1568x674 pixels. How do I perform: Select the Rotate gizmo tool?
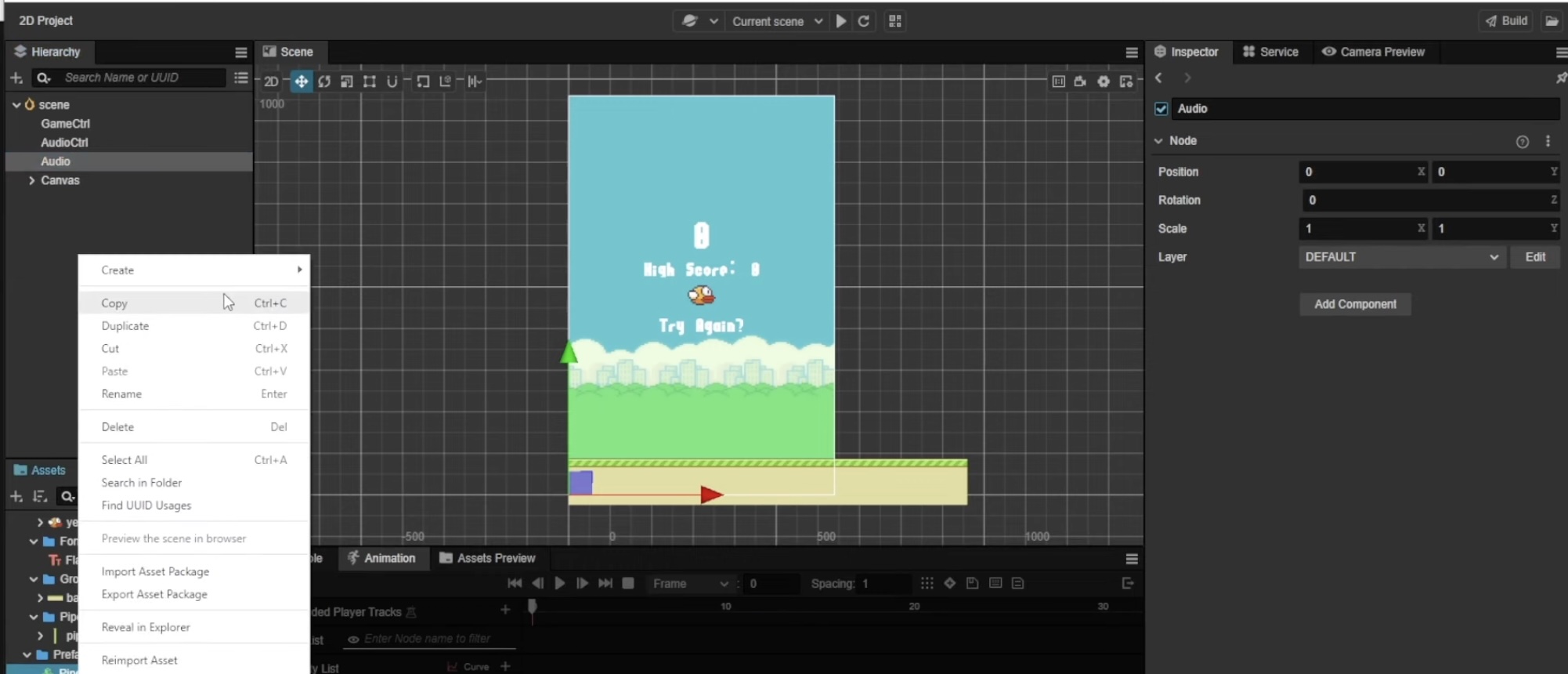324,82
